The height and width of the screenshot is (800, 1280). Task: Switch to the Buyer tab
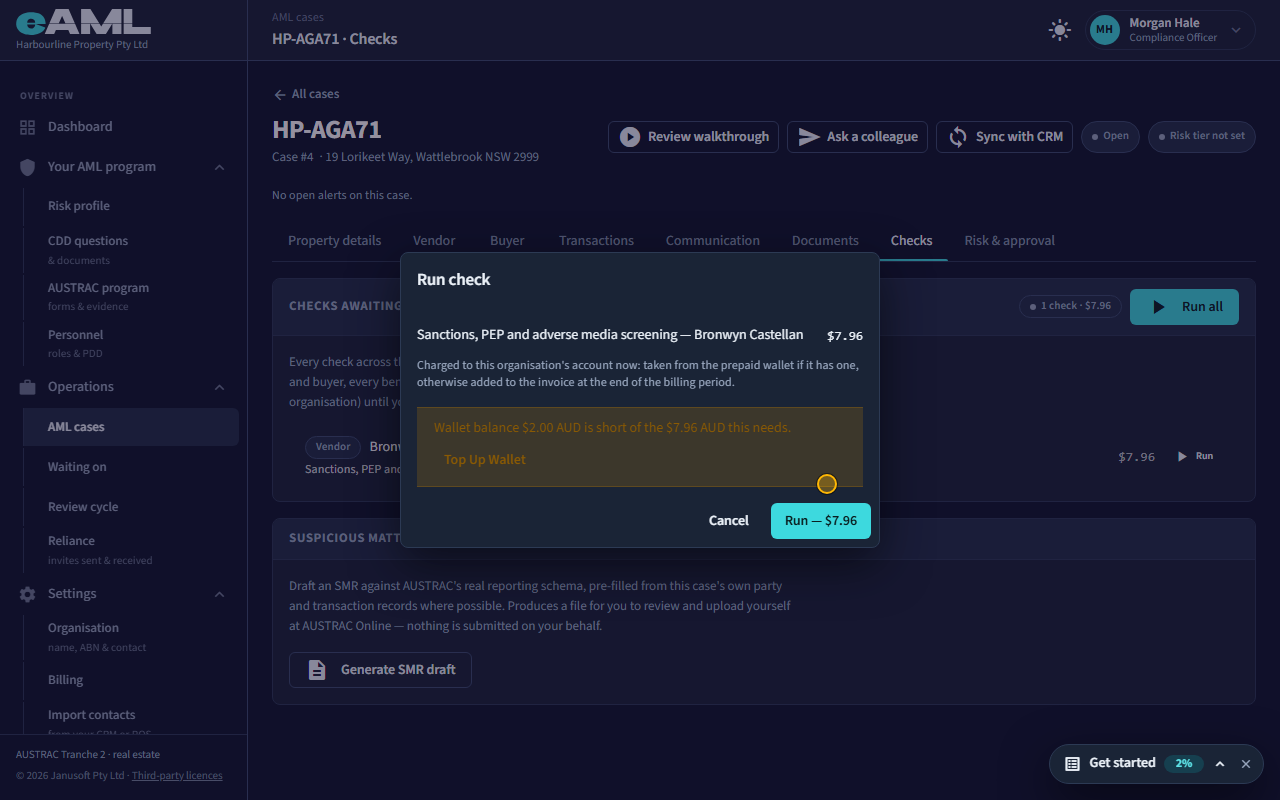(507, 240)
